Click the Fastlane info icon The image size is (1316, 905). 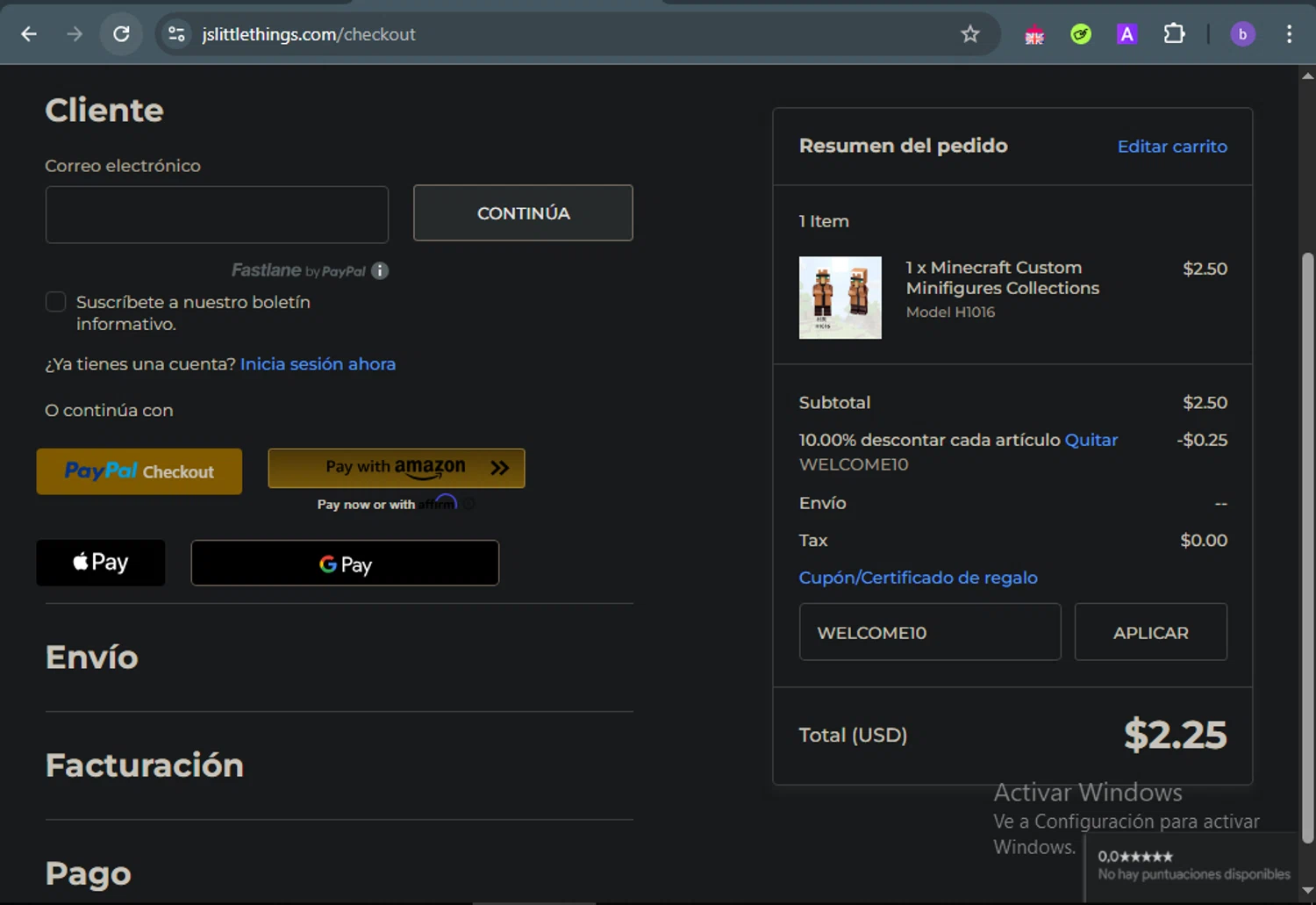pos(380,270)
